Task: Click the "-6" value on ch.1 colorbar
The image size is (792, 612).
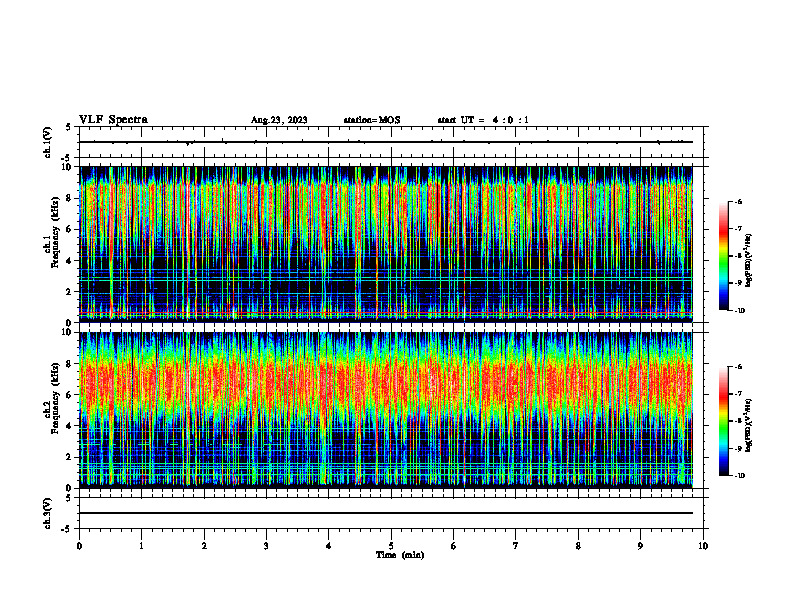Action: click(738, 202)
